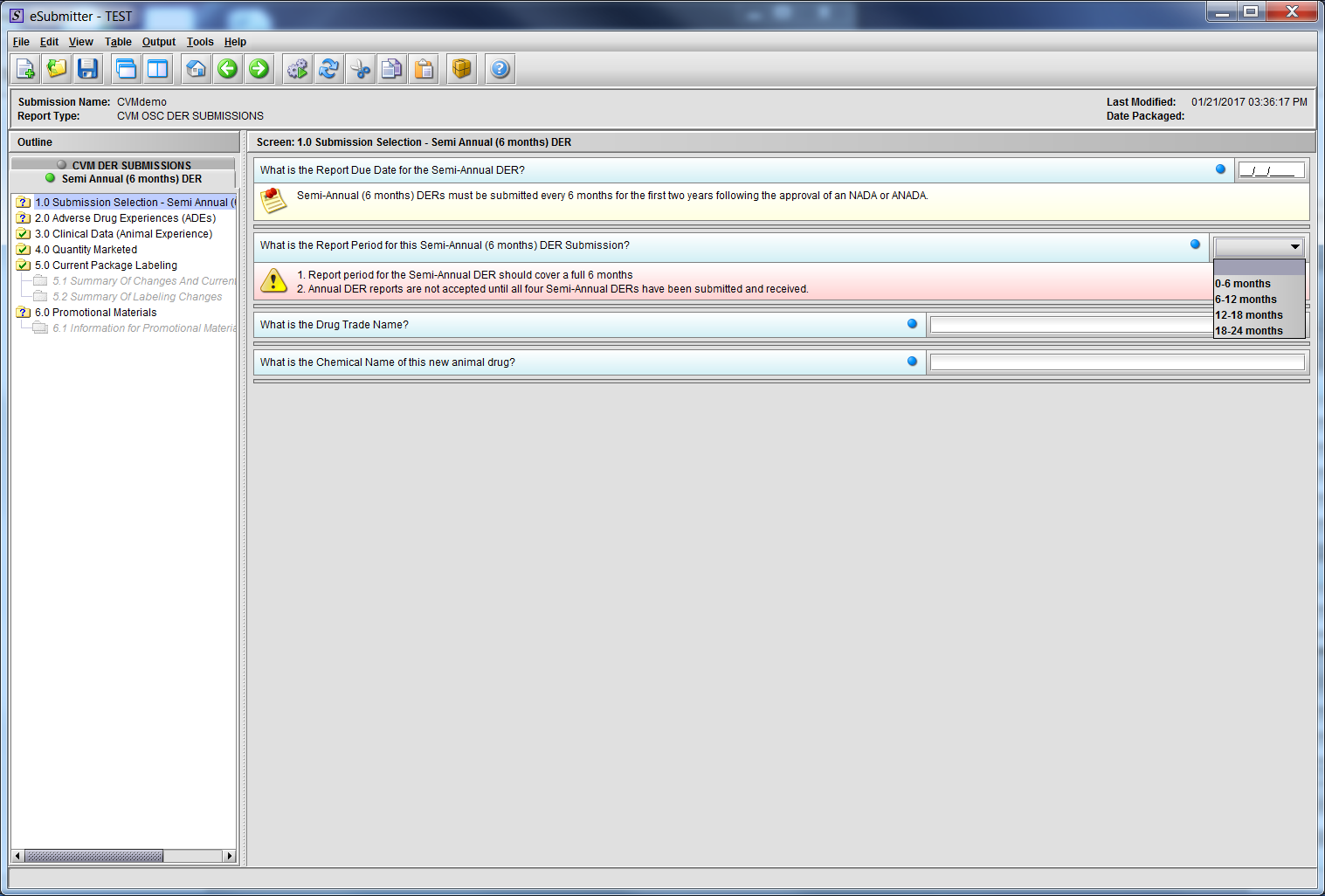Screen dimensions: 1325x896
Task: Click the Report Period dropdown arrow
Action: (1294, 247)
